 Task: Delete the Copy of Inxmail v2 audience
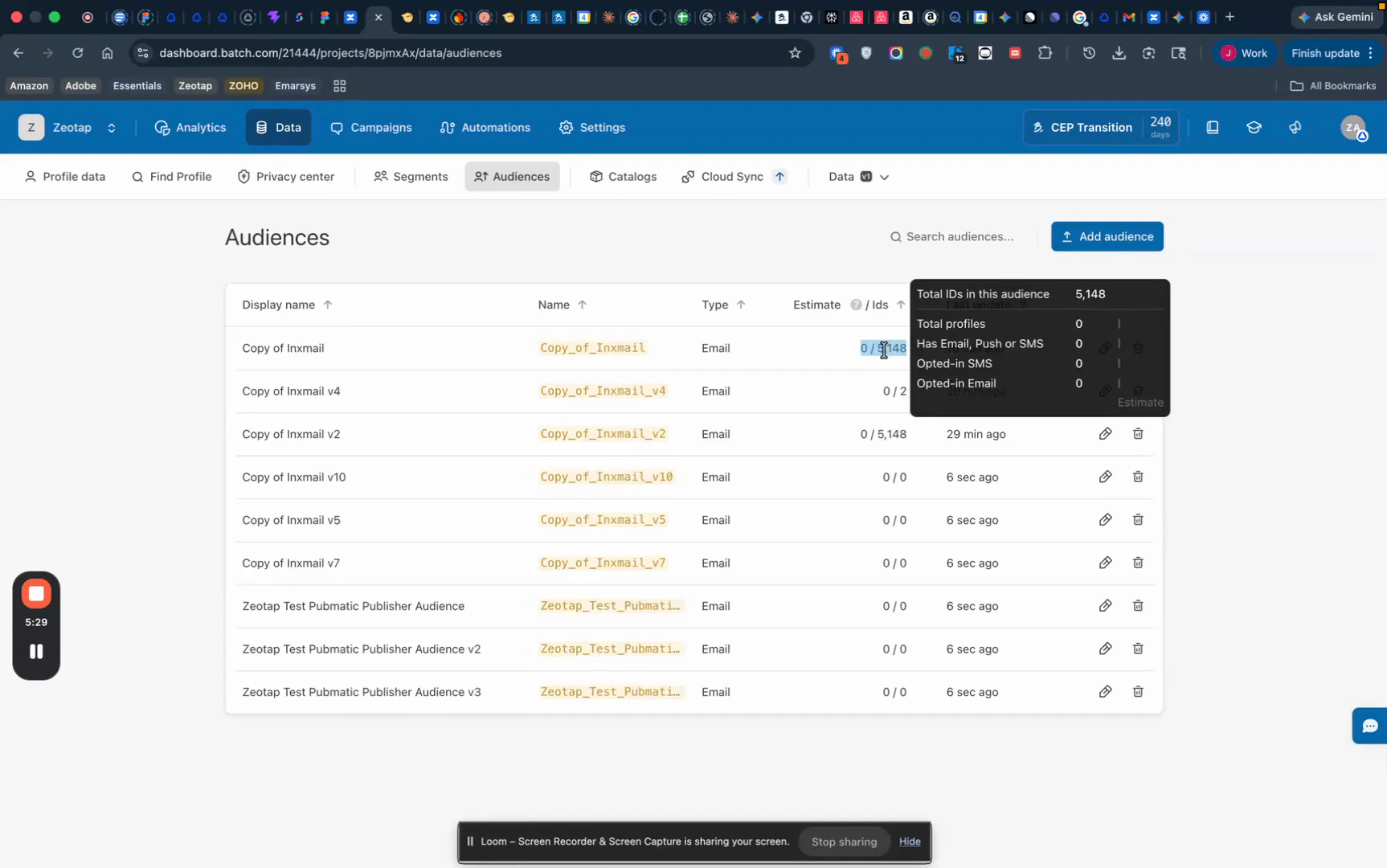click(1138, 434)
